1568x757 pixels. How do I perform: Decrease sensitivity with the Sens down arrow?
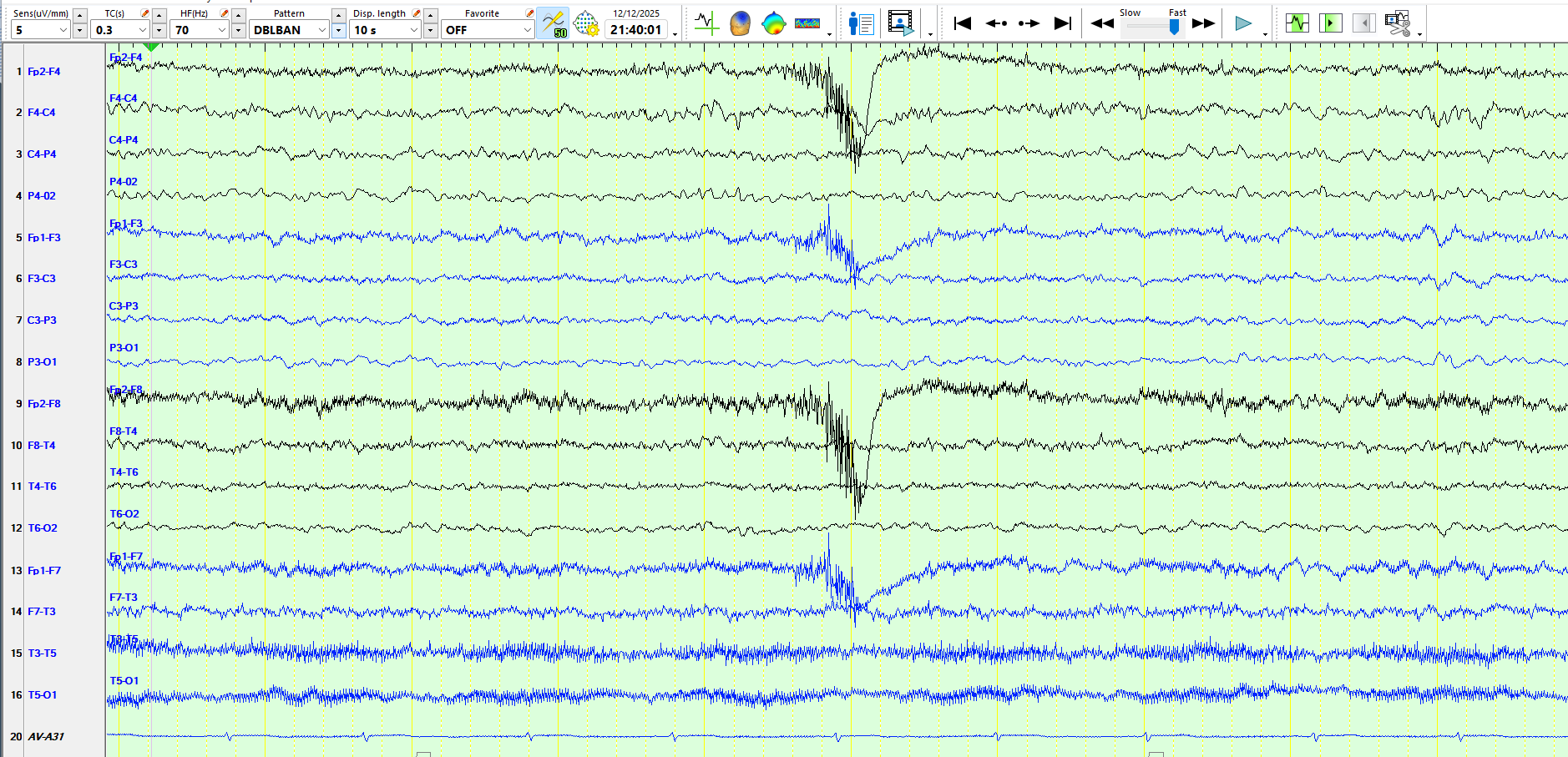79,31
